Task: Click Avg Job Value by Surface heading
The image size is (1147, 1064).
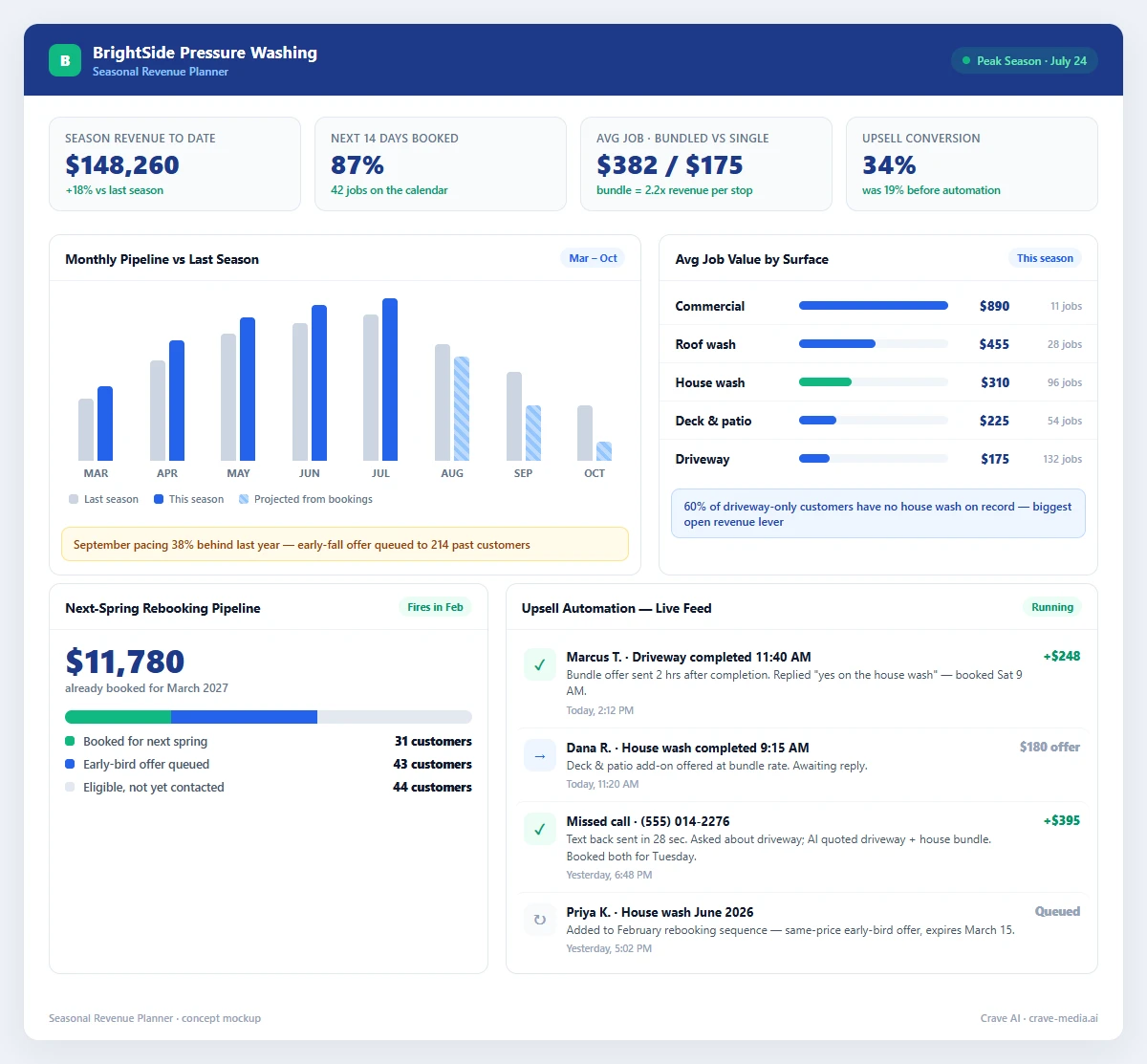Action: pyautogui.click(x=751, y=259)
